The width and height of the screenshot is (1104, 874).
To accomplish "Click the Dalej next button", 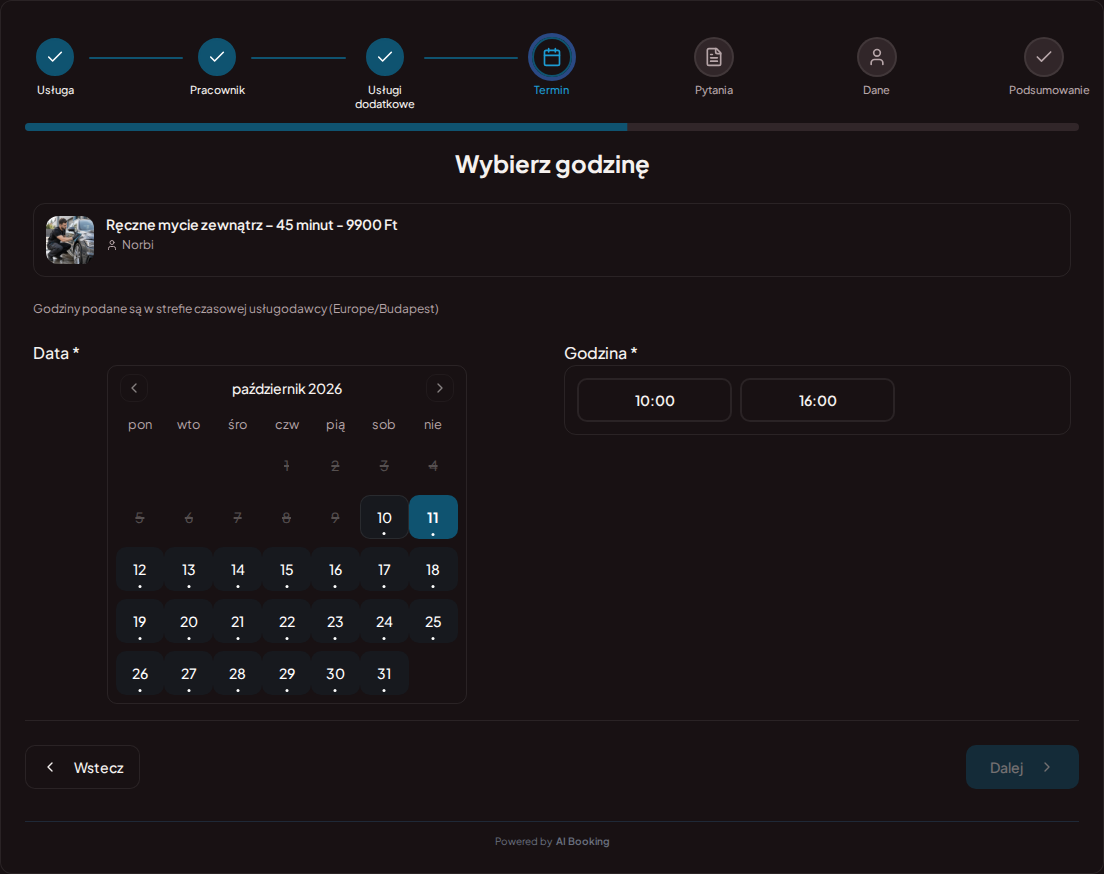I will [x=1022, y=767].
